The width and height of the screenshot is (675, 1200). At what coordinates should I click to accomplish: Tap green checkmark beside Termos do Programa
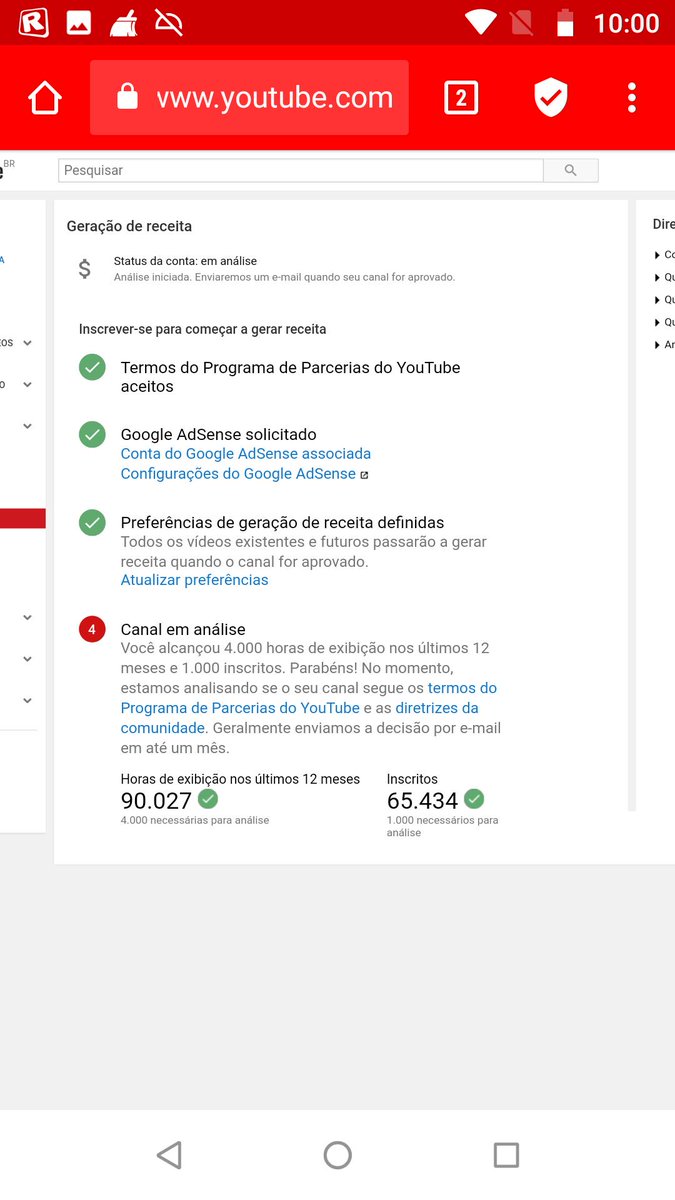(x=92, y=368)
